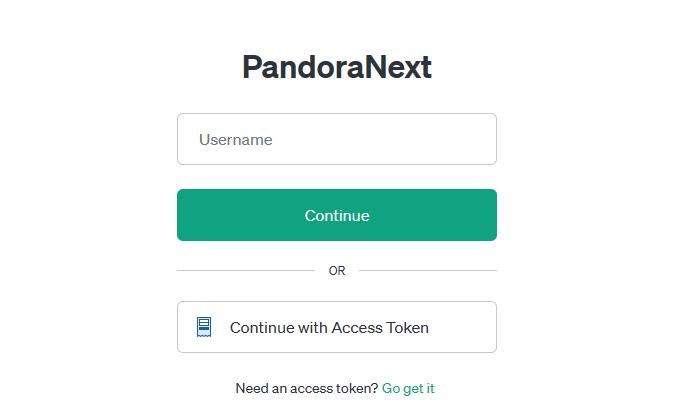Click the Username placeholder text
The height and width of the screenshot is (415, 693).
(x=236, y=140)
